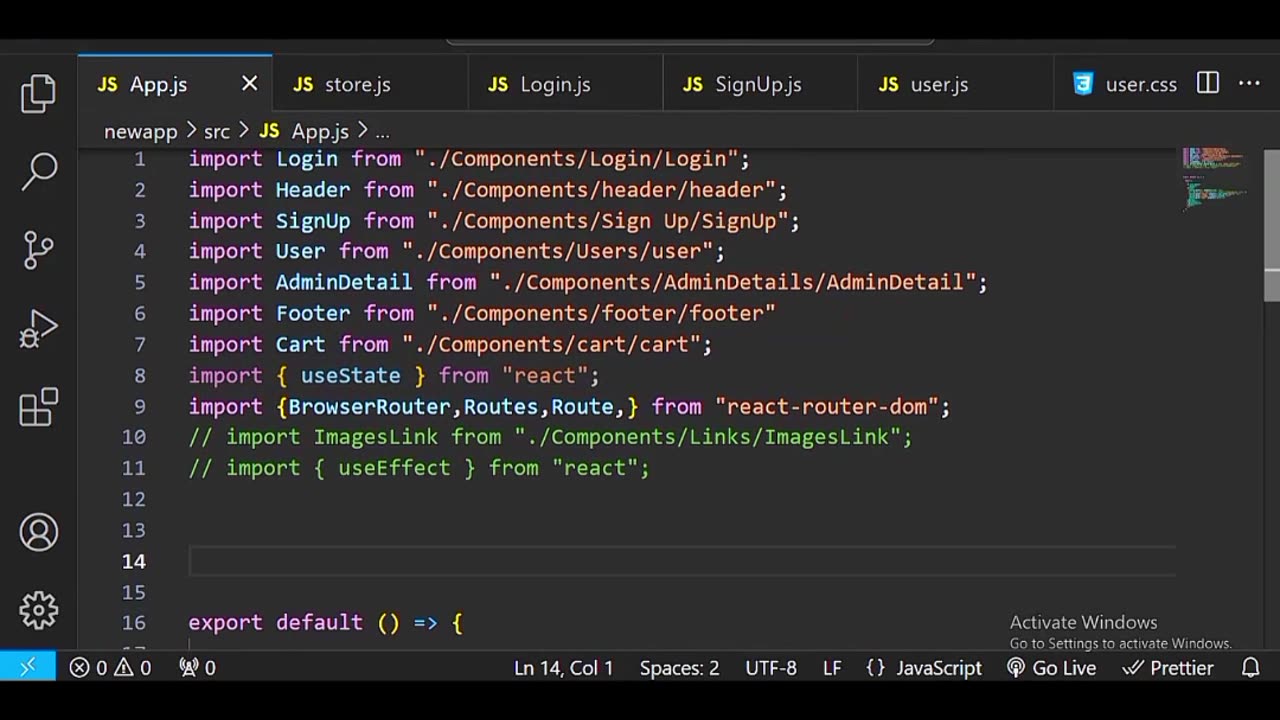Click the commented ImagesLink import line

[550, 437]
